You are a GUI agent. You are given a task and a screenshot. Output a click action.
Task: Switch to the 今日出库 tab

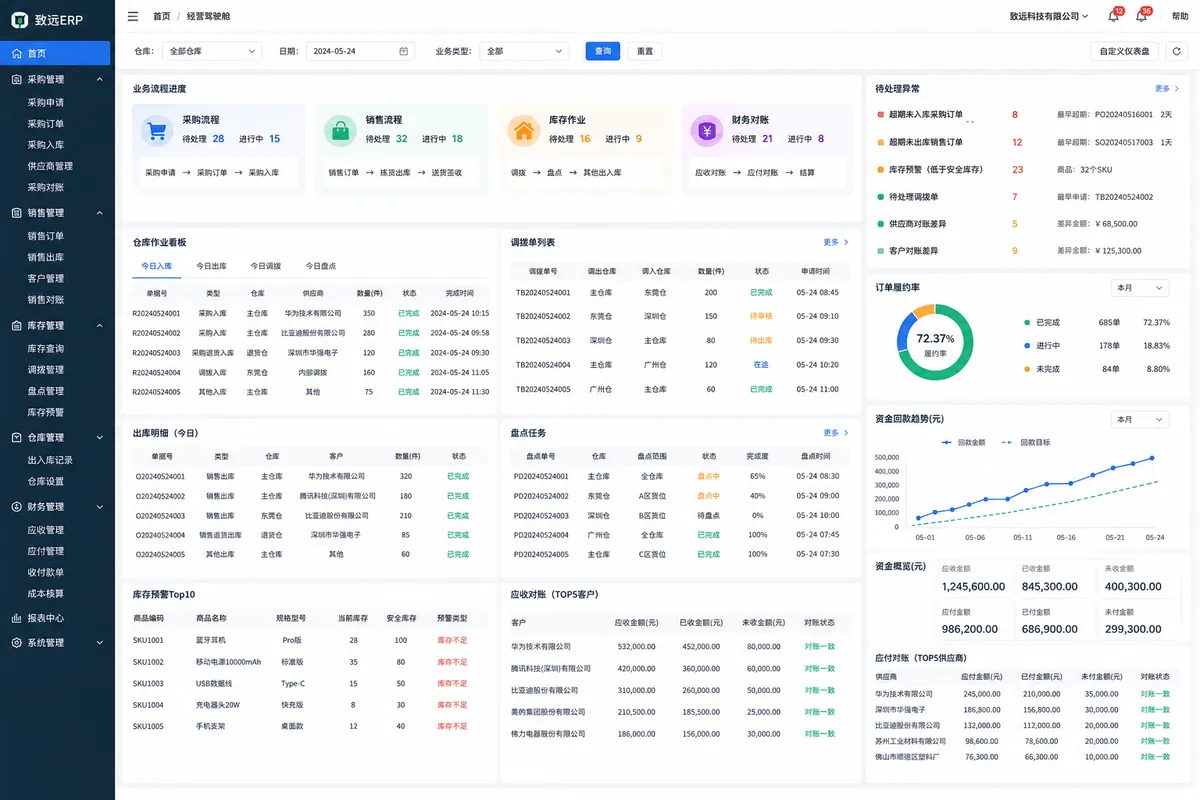pyautogui.click(x=210, y=266)
